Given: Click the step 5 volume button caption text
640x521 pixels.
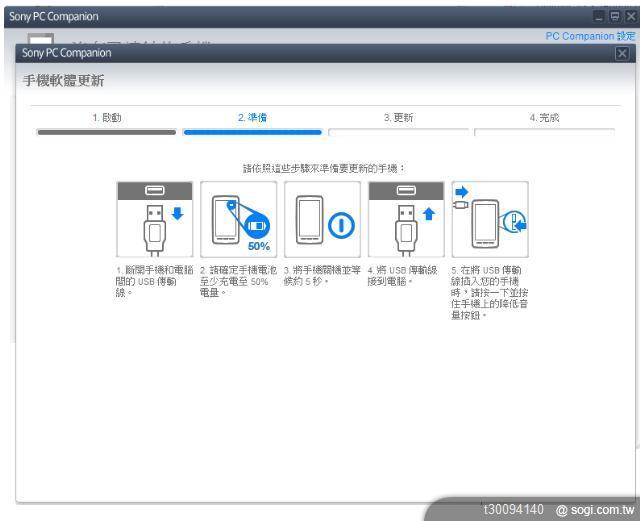Looking at the screenshot, I should (490, 292).
